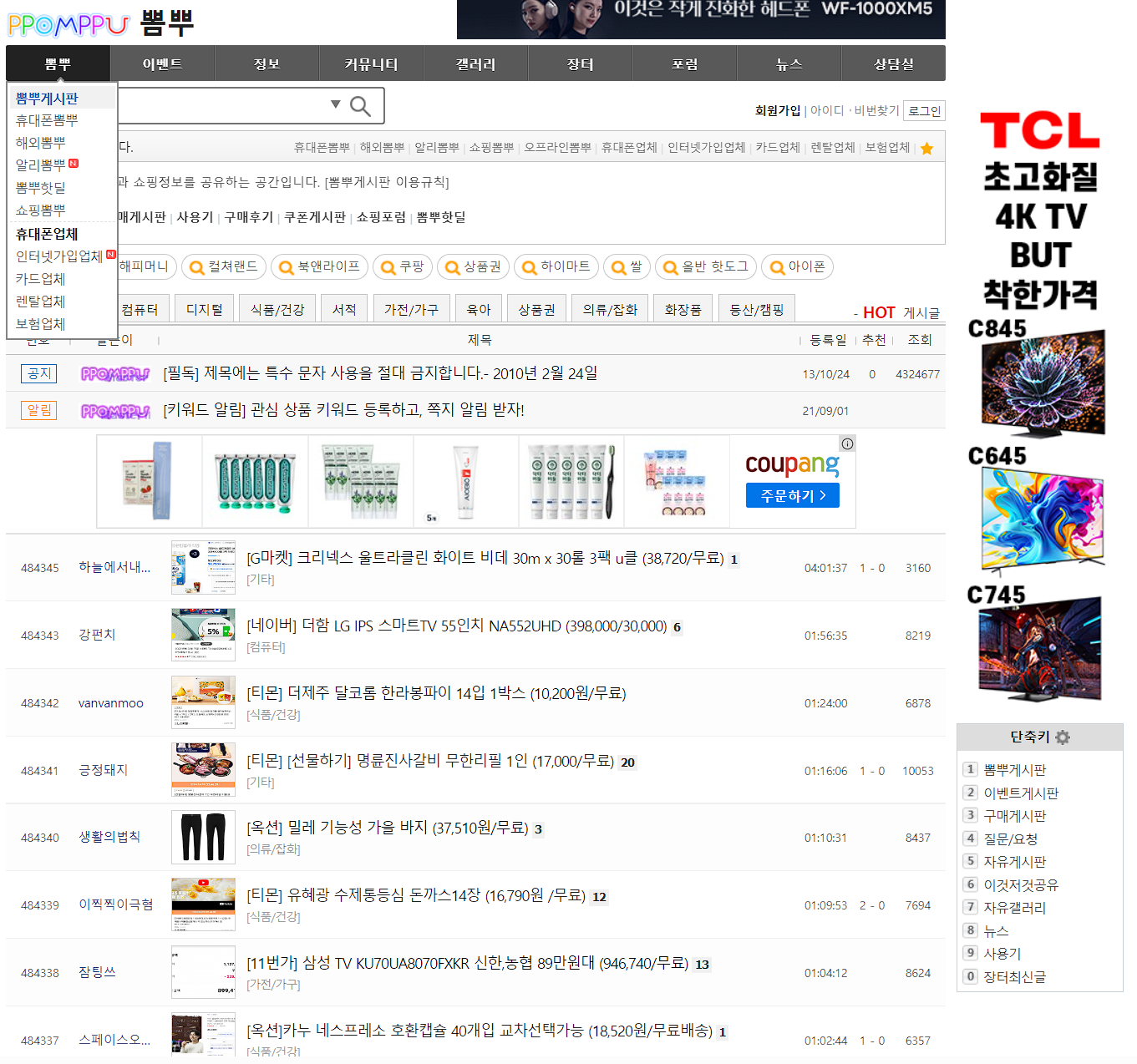This screenshot has width=1137, height=1064.
Task: Select 인터넷가입업체 in dropdown menu
Action: pos(59,256)
